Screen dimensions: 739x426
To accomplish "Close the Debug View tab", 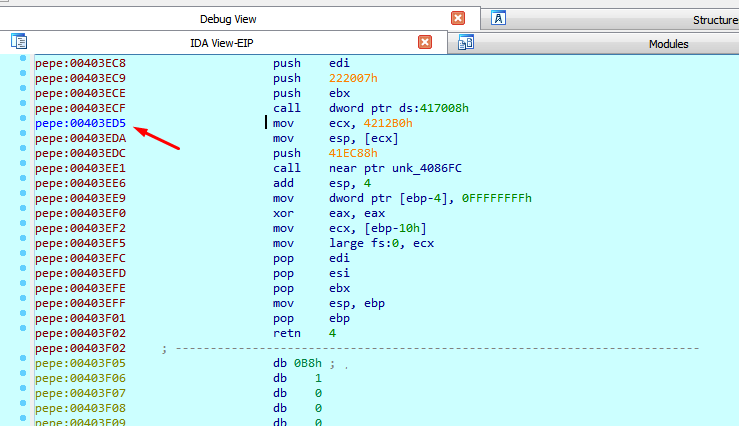I will click(458, 19).
